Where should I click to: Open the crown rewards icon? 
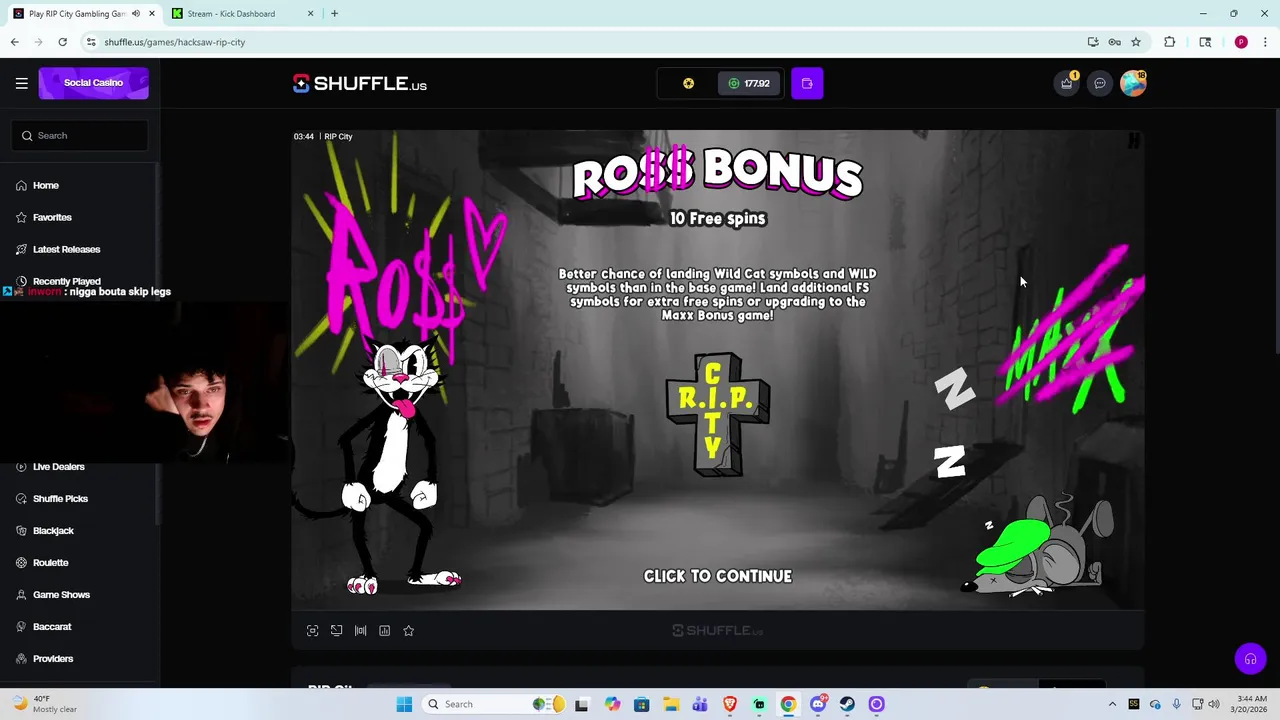point(1067,83)
